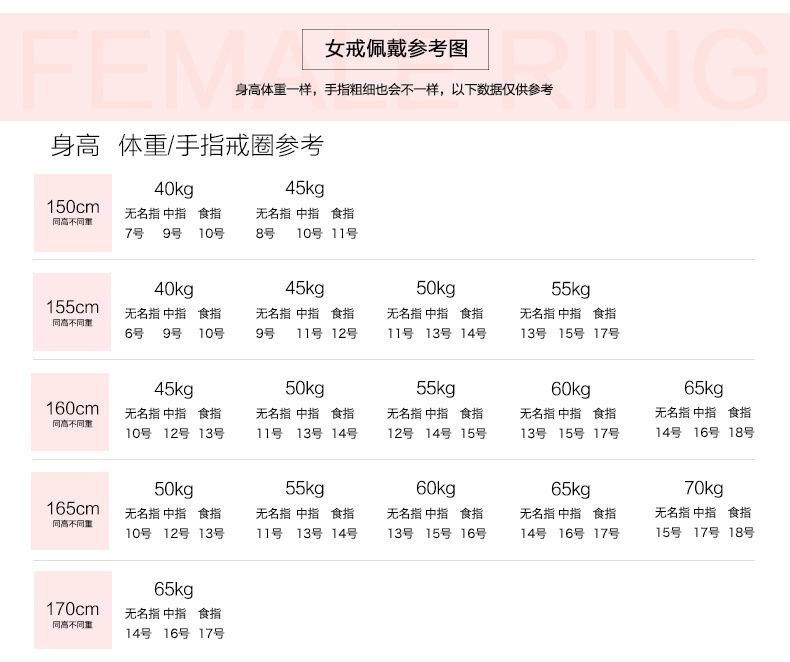The image size is (790, 662).
Task: Click 65kg label in the 170cm row
Action: click(174, 589)
